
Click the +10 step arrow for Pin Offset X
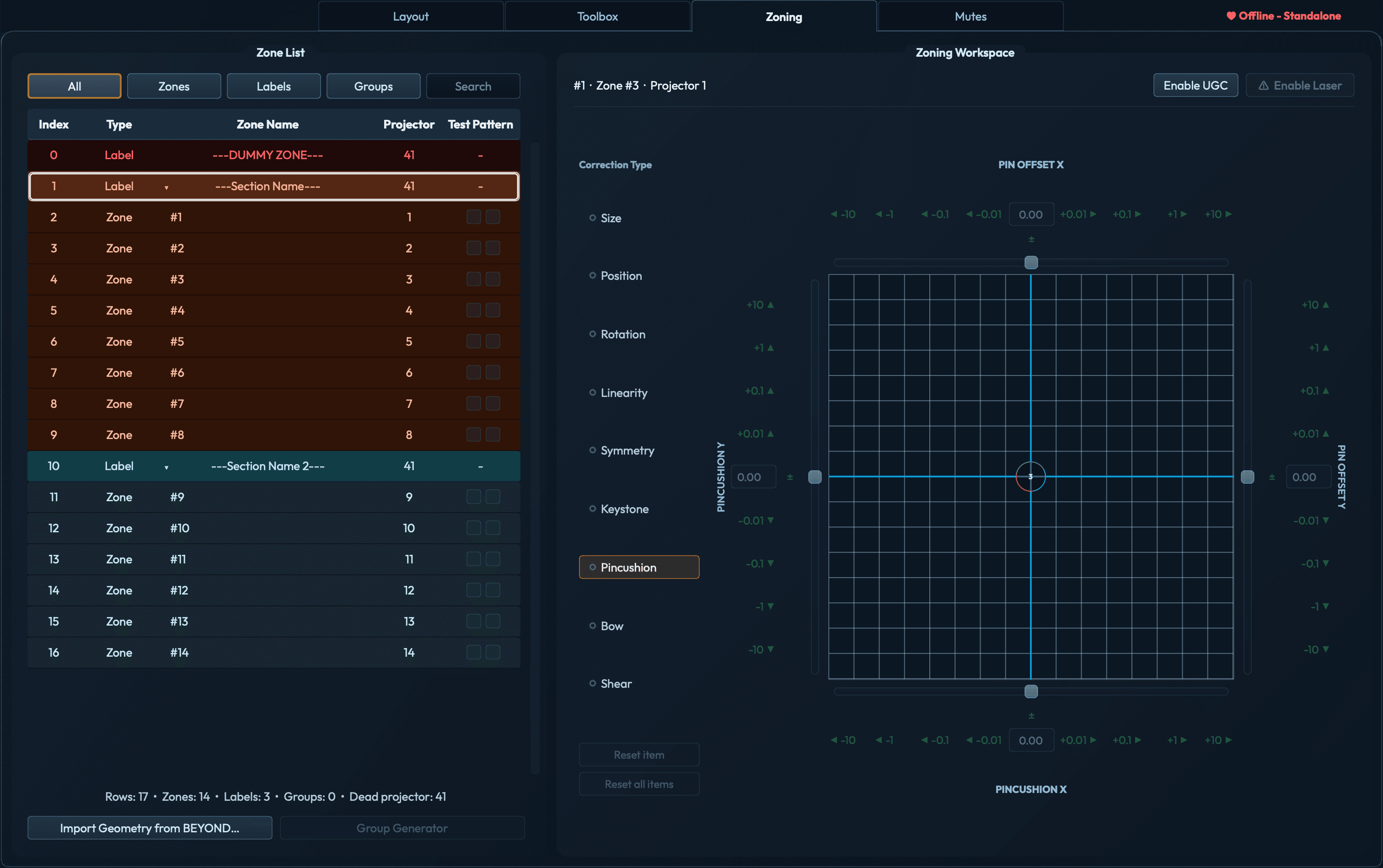1218,214
